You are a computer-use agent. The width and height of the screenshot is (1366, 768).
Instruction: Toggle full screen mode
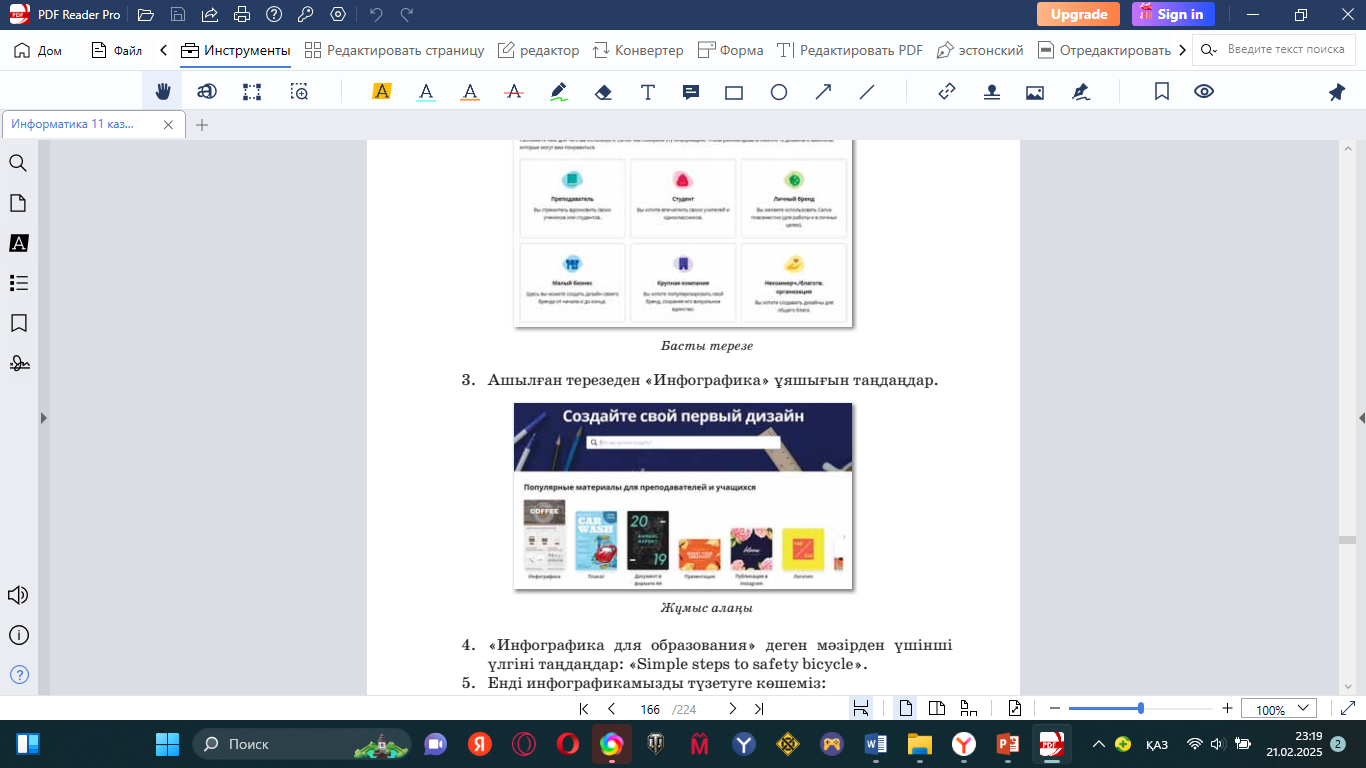pyautogui.click(x=1347, y=709)
